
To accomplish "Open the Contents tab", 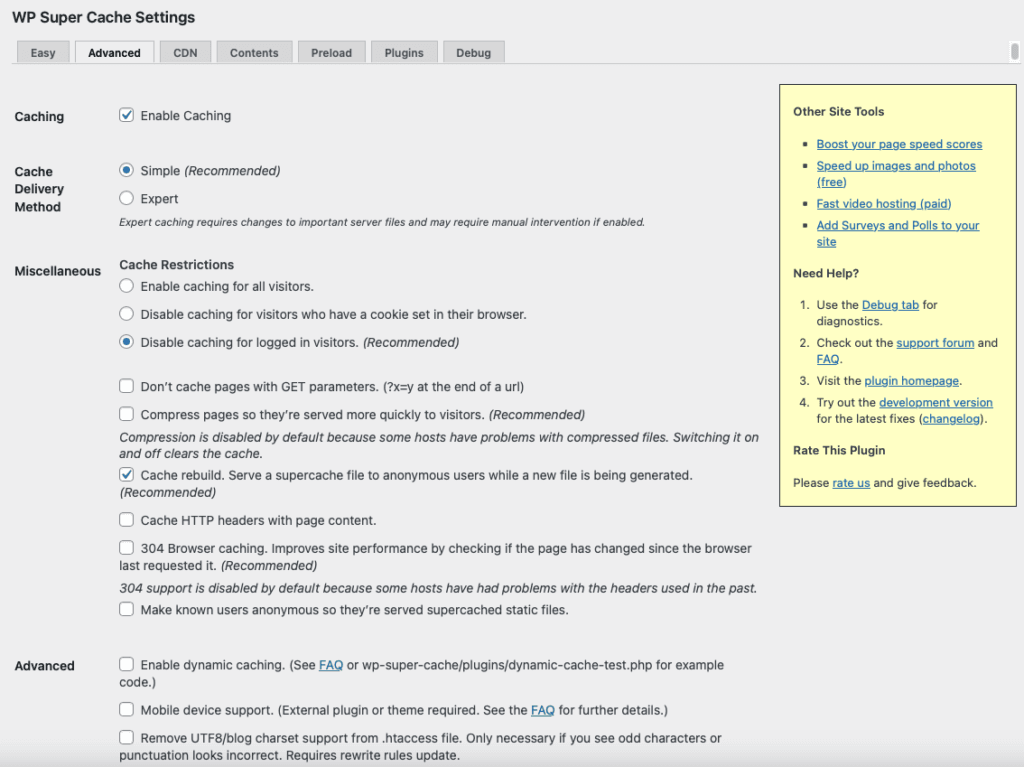I will pyautogui.click(x=254, y=53).
